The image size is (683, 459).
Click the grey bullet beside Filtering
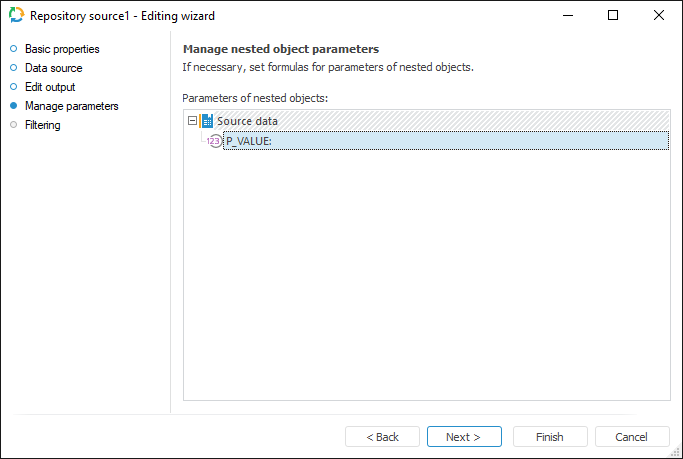click(x=13, y=125)
